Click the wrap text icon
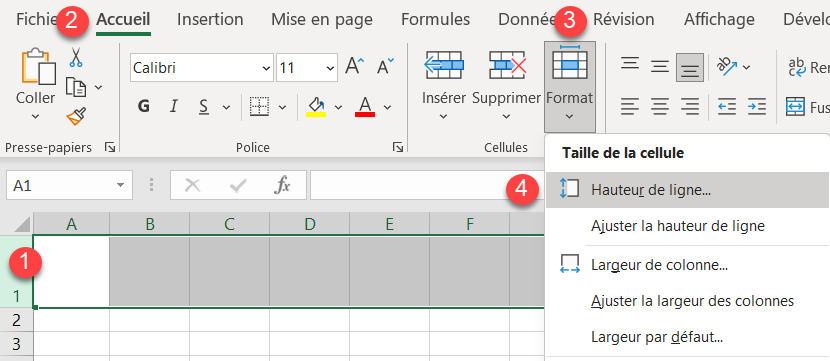 tap(796, 67)
